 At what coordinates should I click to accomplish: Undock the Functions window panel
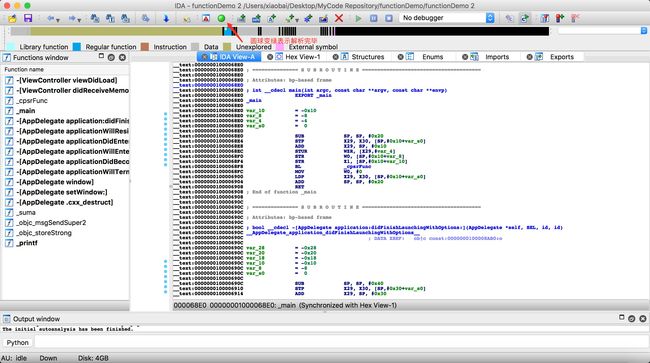point(111,58)
